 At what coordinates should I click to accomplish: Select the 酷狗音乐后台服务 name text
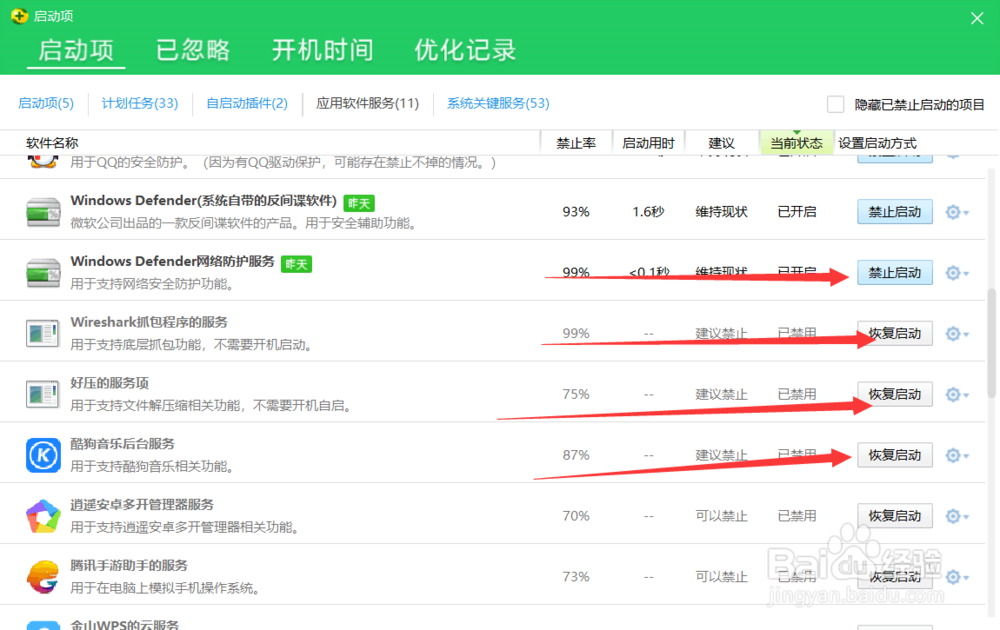click(x=122, y=444)
